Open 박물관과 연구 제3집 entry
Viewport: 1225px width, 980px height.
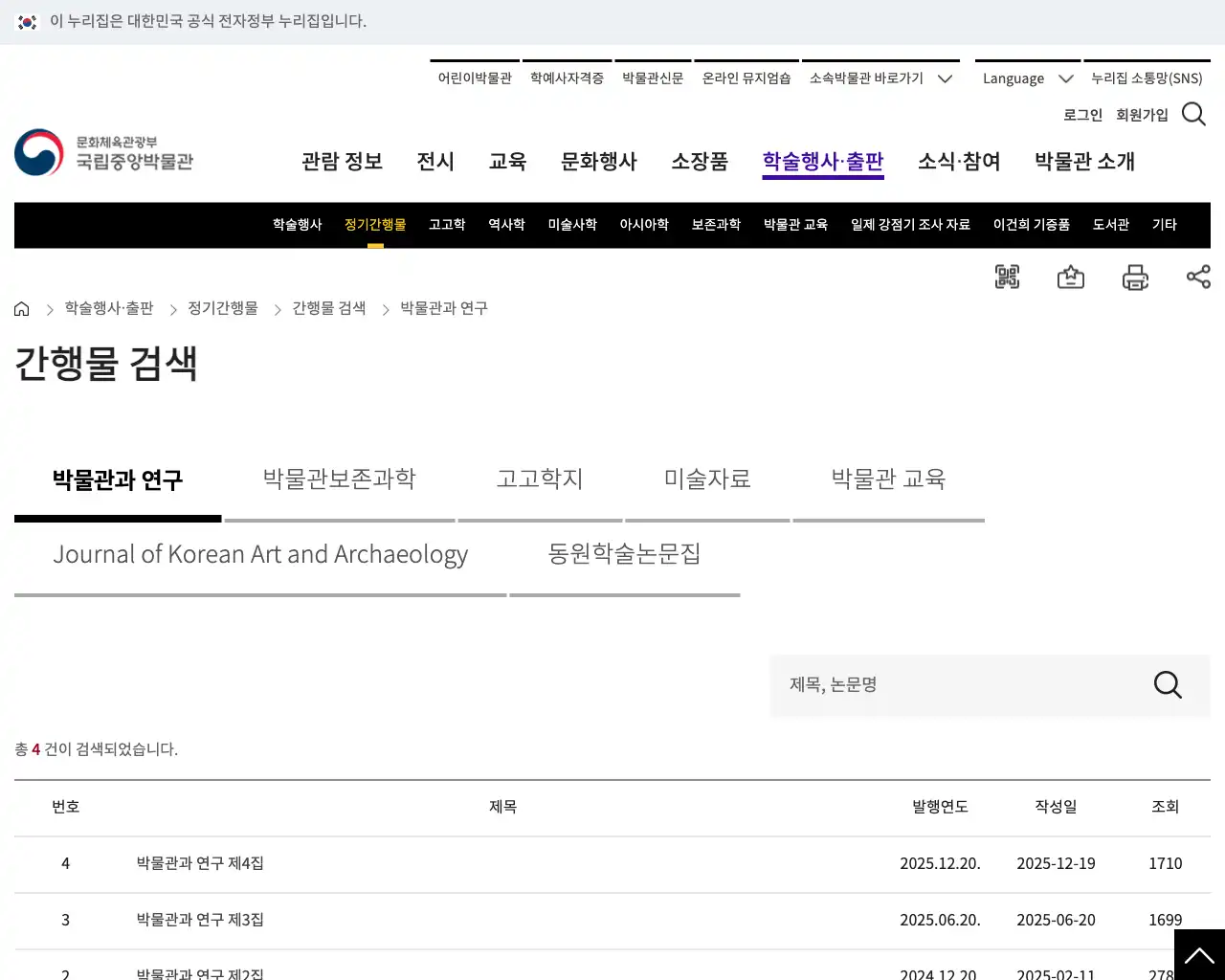pyautogui.click(x=200, y=921)
